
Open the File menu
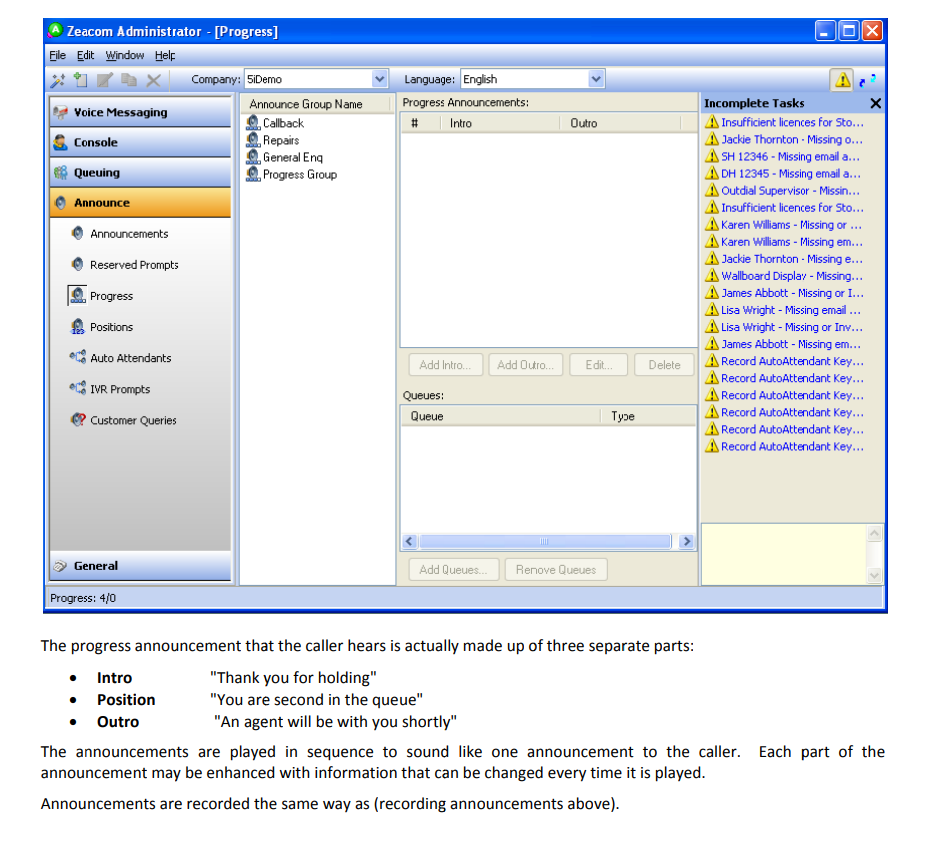[x=58, y=55]
